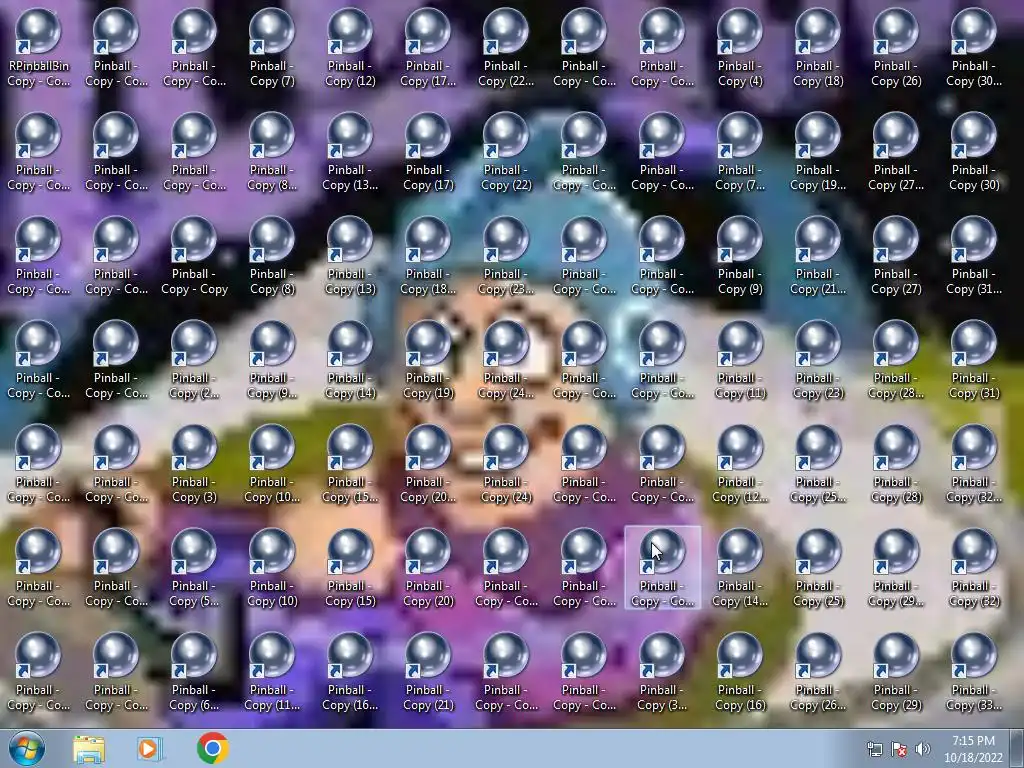This screenshot has height=768, width=1024.
Task: Pick the 'Pinball - Copy (11)' icon
Action: pyautogui.click(x=740, y=360)
